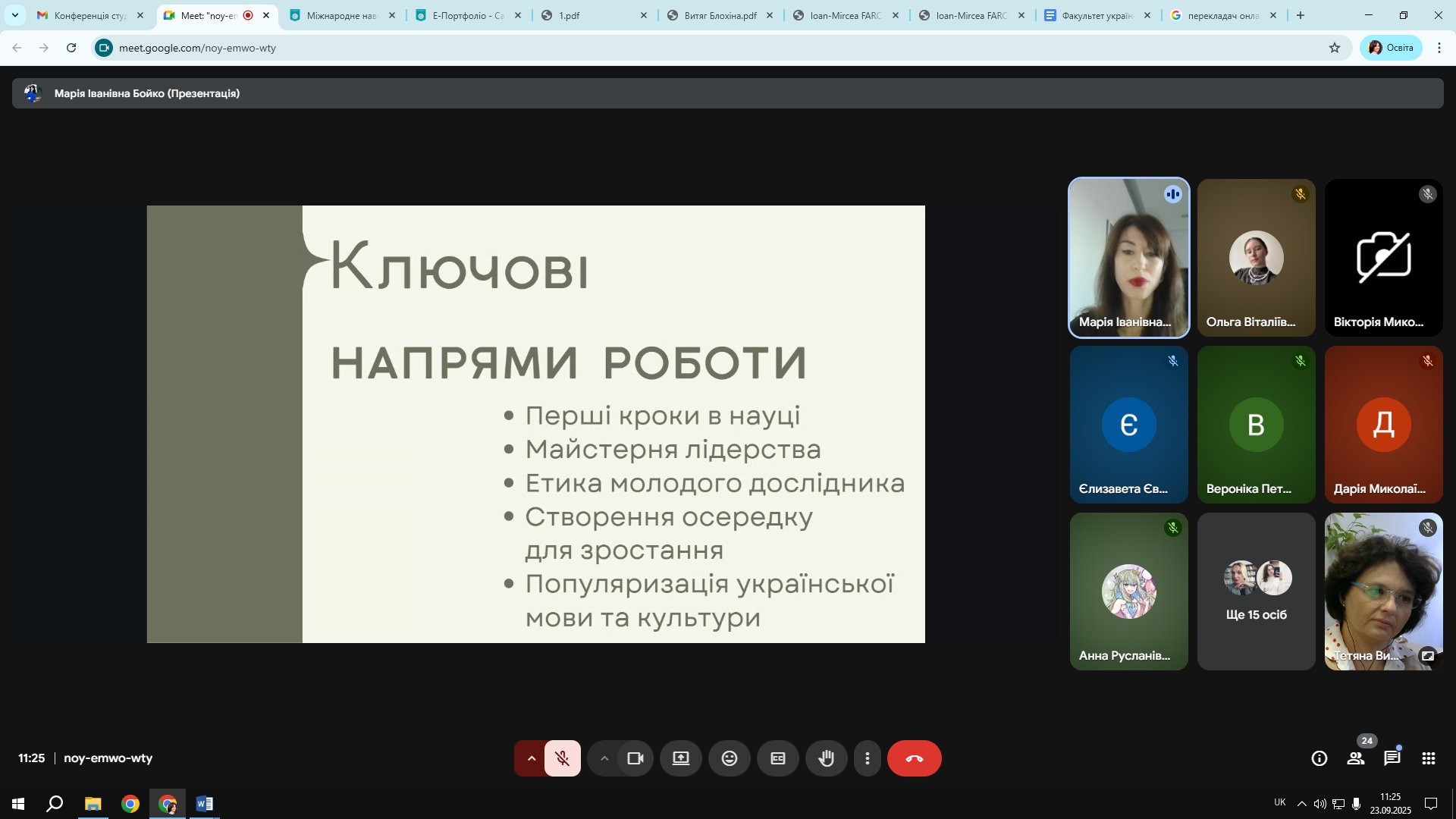Expand video settings arrow beside camera
This screenshot has height=819, width=1456.
604,758
